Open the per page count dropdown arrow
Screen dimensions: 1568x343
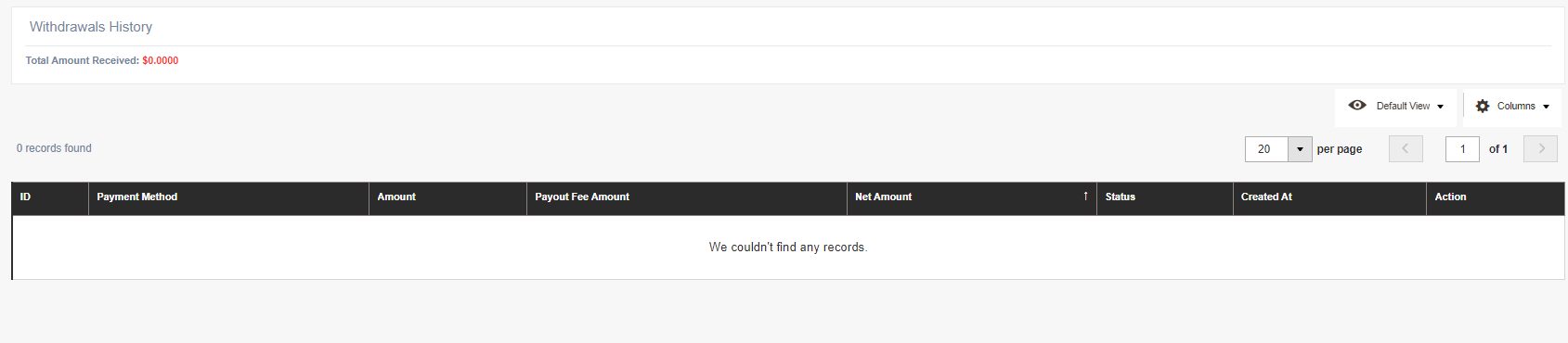pyautogui.click(x=1300, y=149)
